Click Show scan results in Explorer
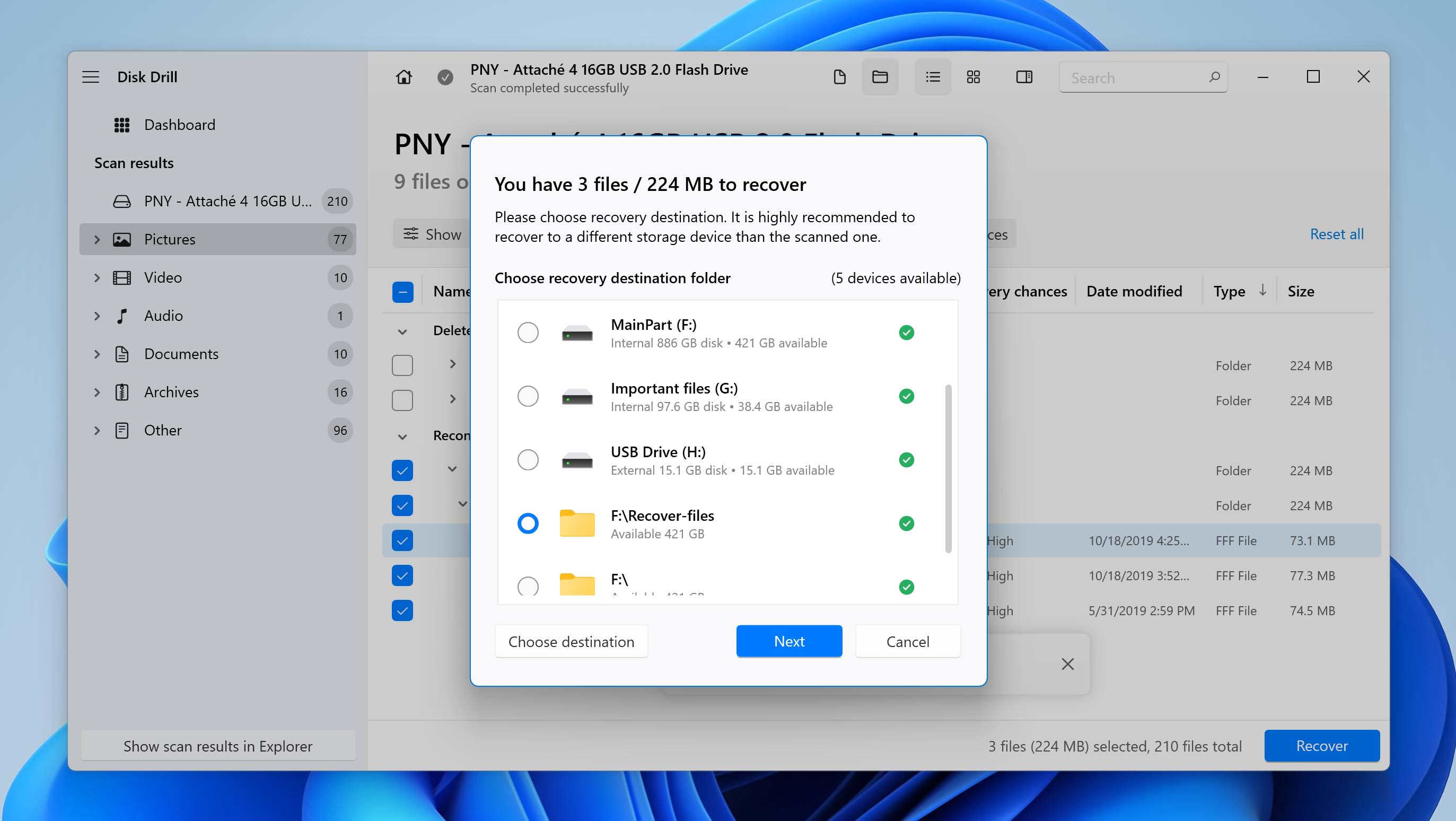The width and height of the screenshot is (1456, 821). (x=217, y=746)
